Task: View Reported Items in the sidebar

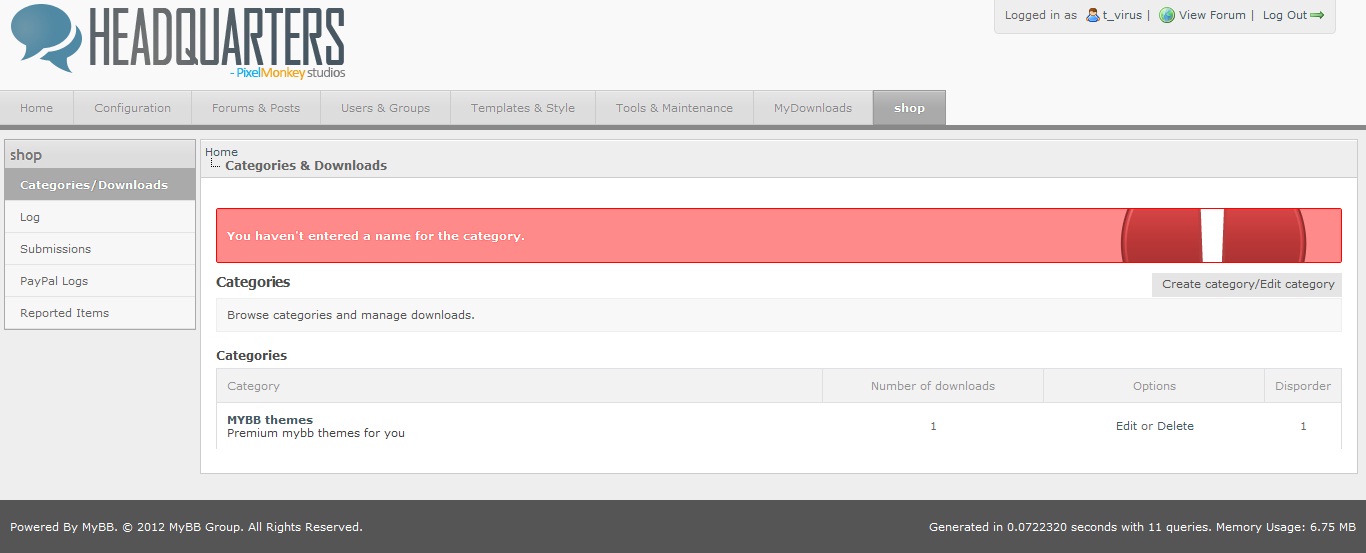Action: [64, 313]
